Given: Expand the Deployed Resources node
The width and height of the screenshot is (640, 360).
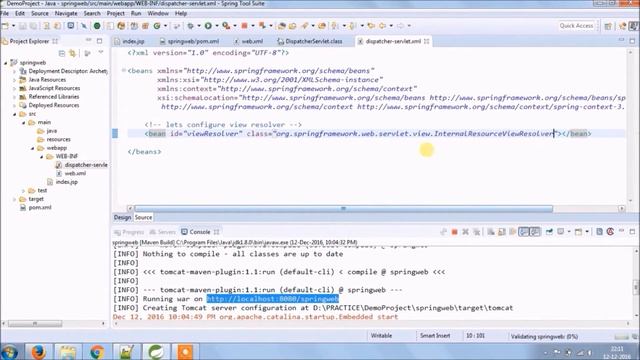Looking at the screenshot, I should 15,106.
